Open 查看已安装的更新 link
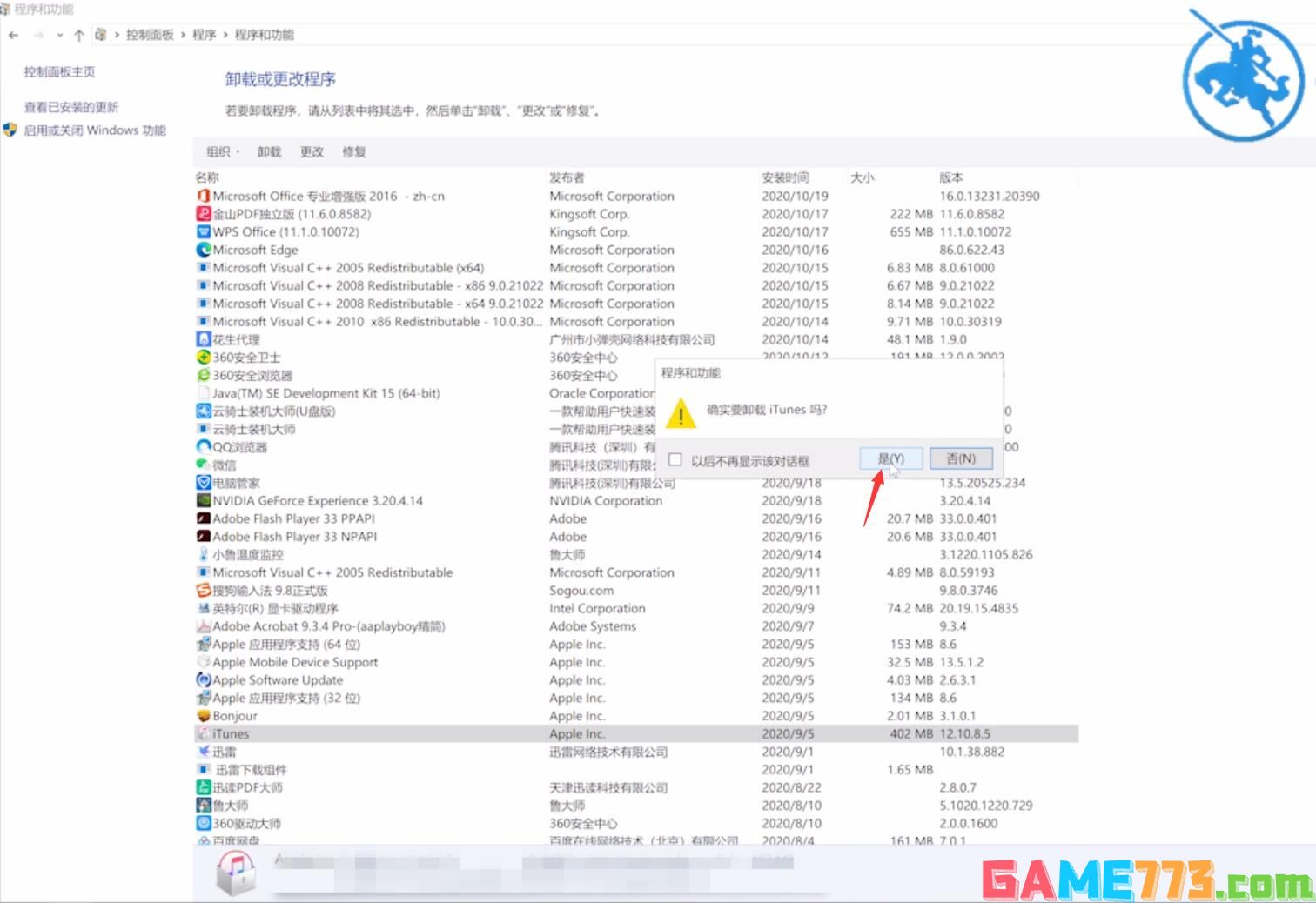The width and height of the screenshot is (1316, 903). point(71,108)
